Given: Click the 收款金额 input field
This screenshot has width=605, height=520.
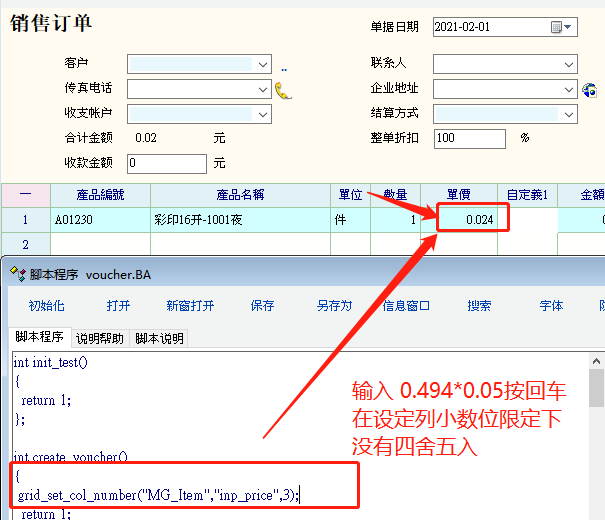Looking at the screenshot, I should coord(166,163).
